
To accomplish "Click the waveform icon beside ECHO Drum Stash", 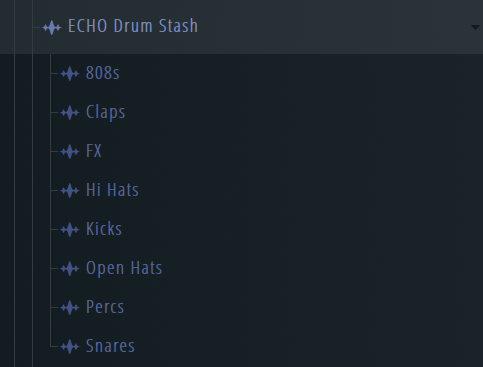I will coord(52,28).
